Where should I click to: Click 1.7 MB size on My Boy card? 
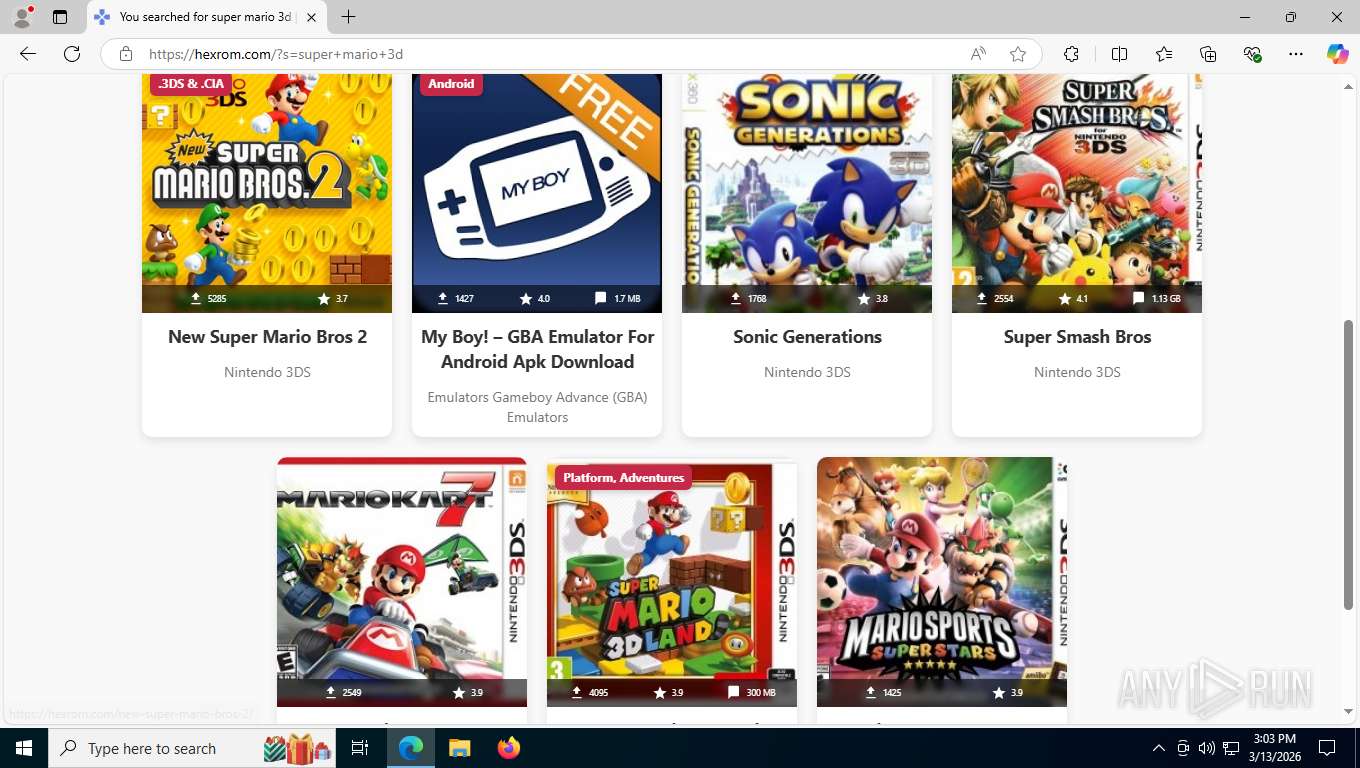coord(618,298)
